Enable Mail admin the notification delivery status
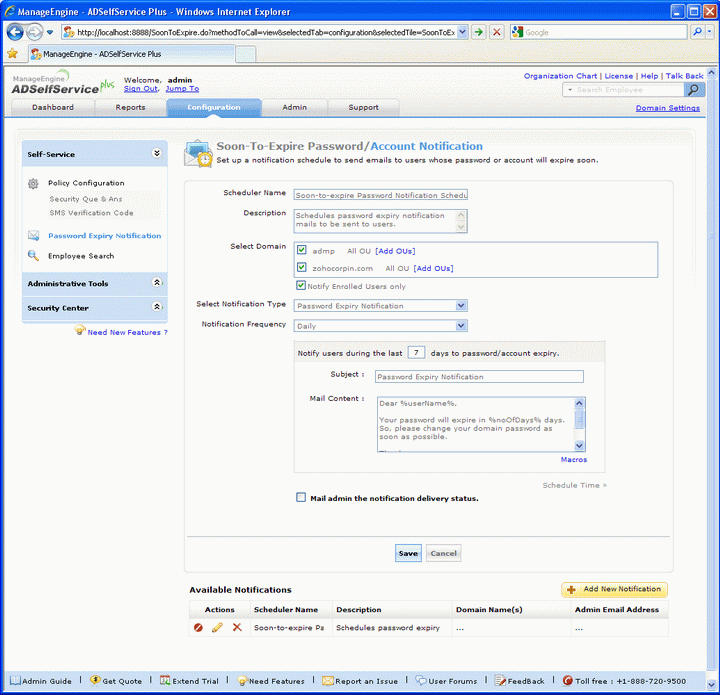 pyautogui.click(x=301, y=497)
